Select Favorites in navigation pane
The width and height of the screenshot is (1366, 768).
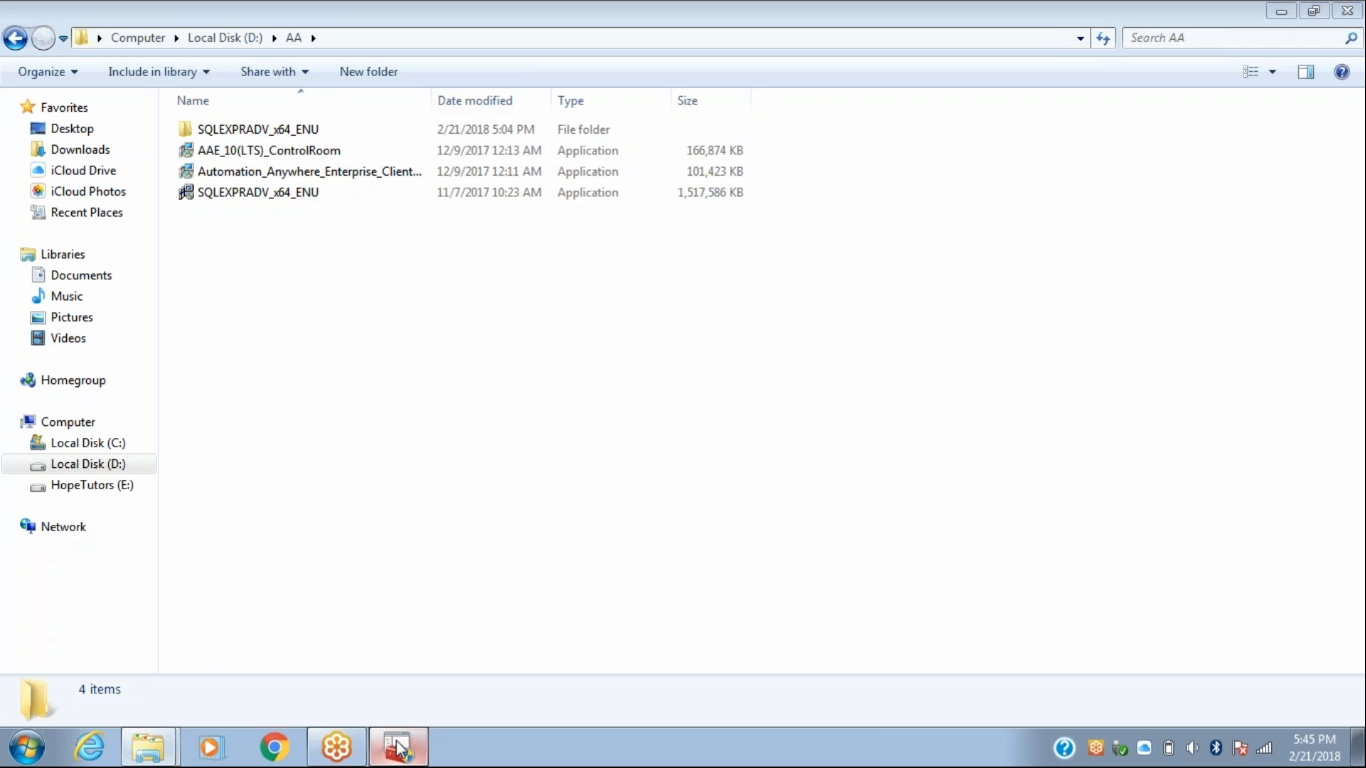64,108
